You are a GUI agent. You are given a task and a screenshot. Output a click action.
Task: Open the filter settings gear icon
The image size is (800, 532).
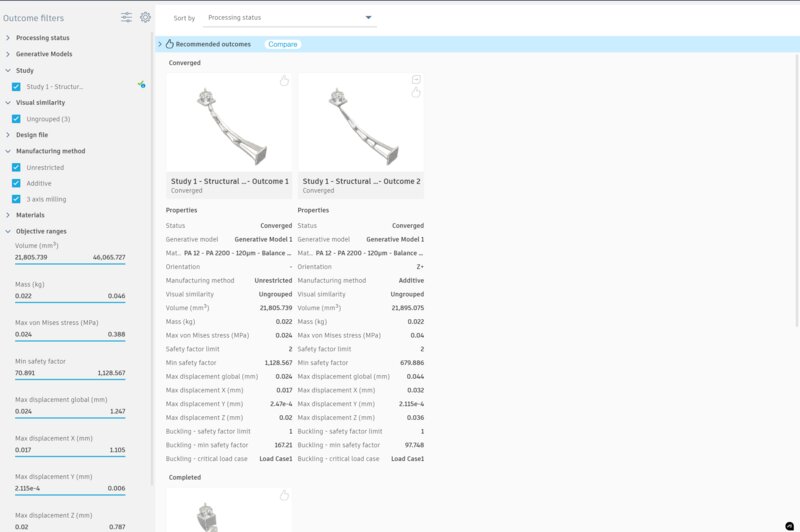coord(145,17)
